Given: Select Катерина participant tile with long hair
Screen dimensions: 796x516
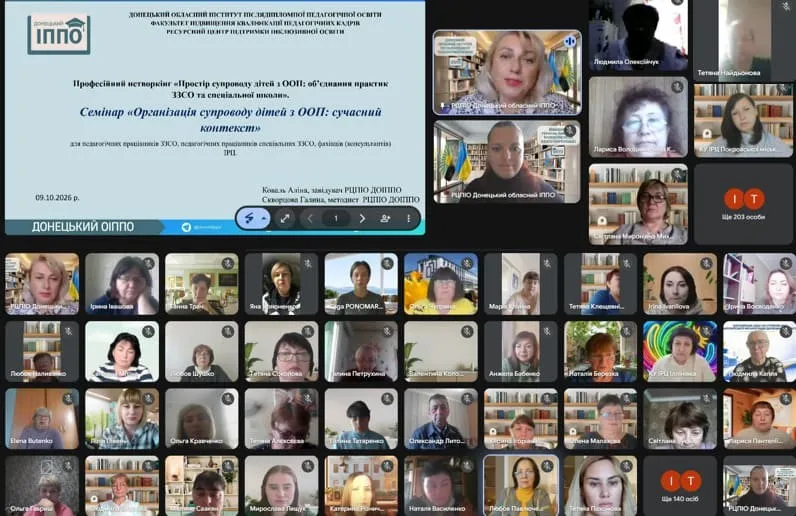Looking at the screenshot, I should [x=361, y=486].
